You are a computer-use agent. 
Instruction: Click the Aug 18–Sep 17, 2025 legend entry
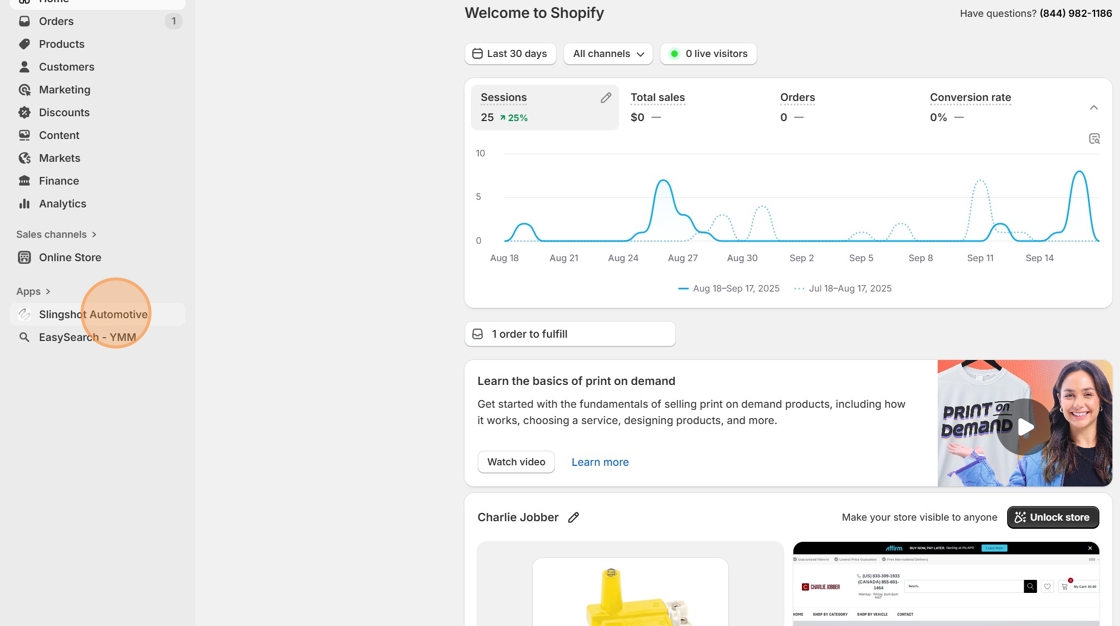coord(729,289)
